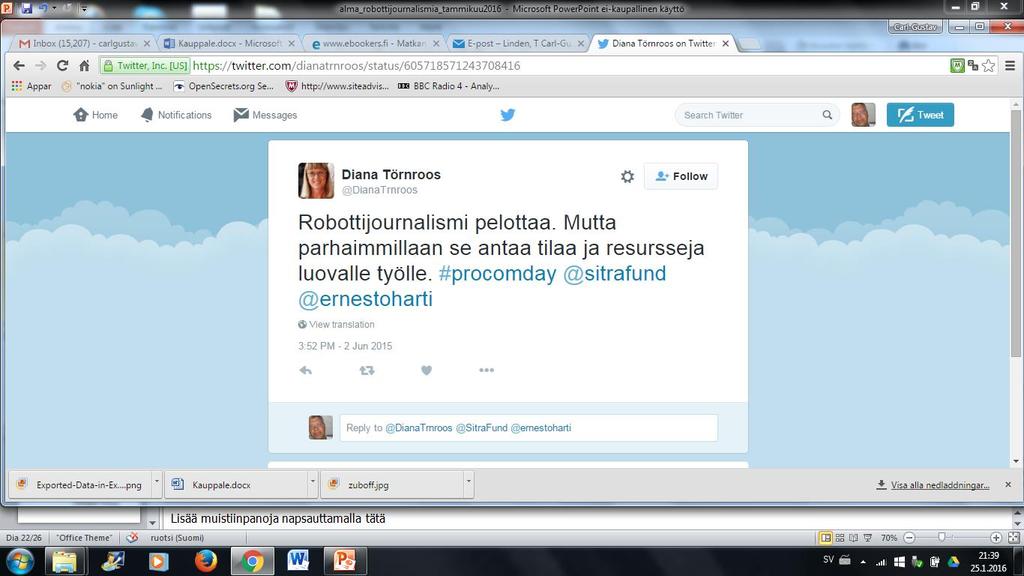Viewport: 1024px width, 576px height.
Task: Click the Windows Start orb
Action: tap(20, 561)
